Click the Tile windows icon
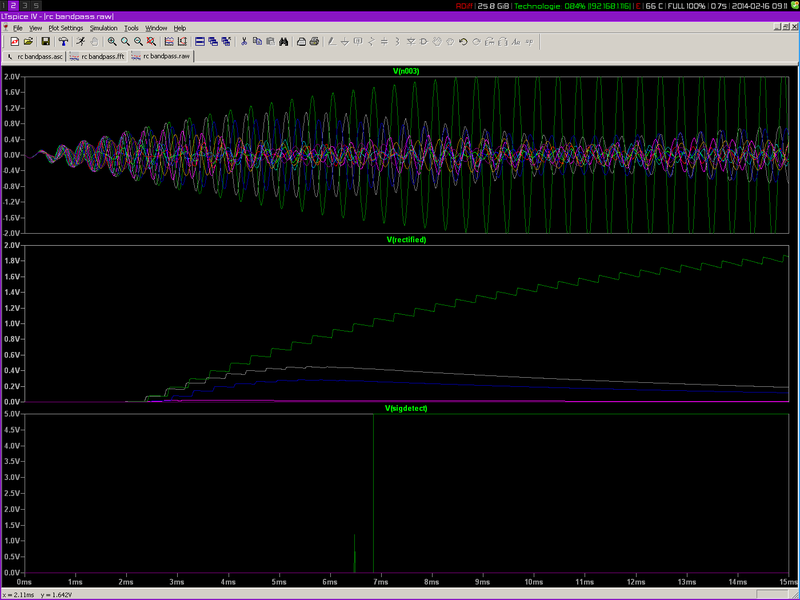 click(200, 41)
